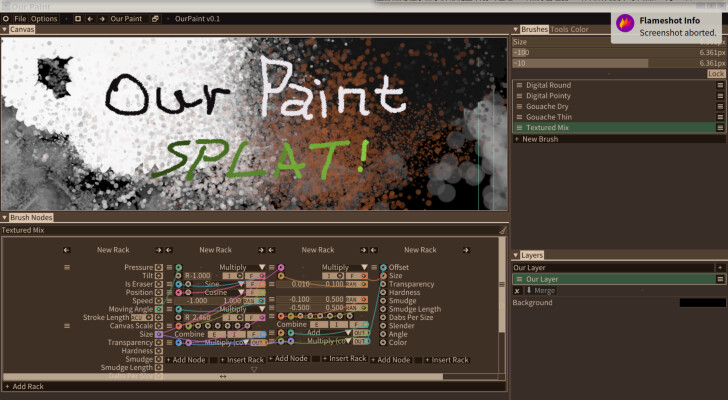The width and height of the screenshot is (728, 400).
Task: Click the right menu icon on Gouache Thin row
Action: [x=720, y=117]
